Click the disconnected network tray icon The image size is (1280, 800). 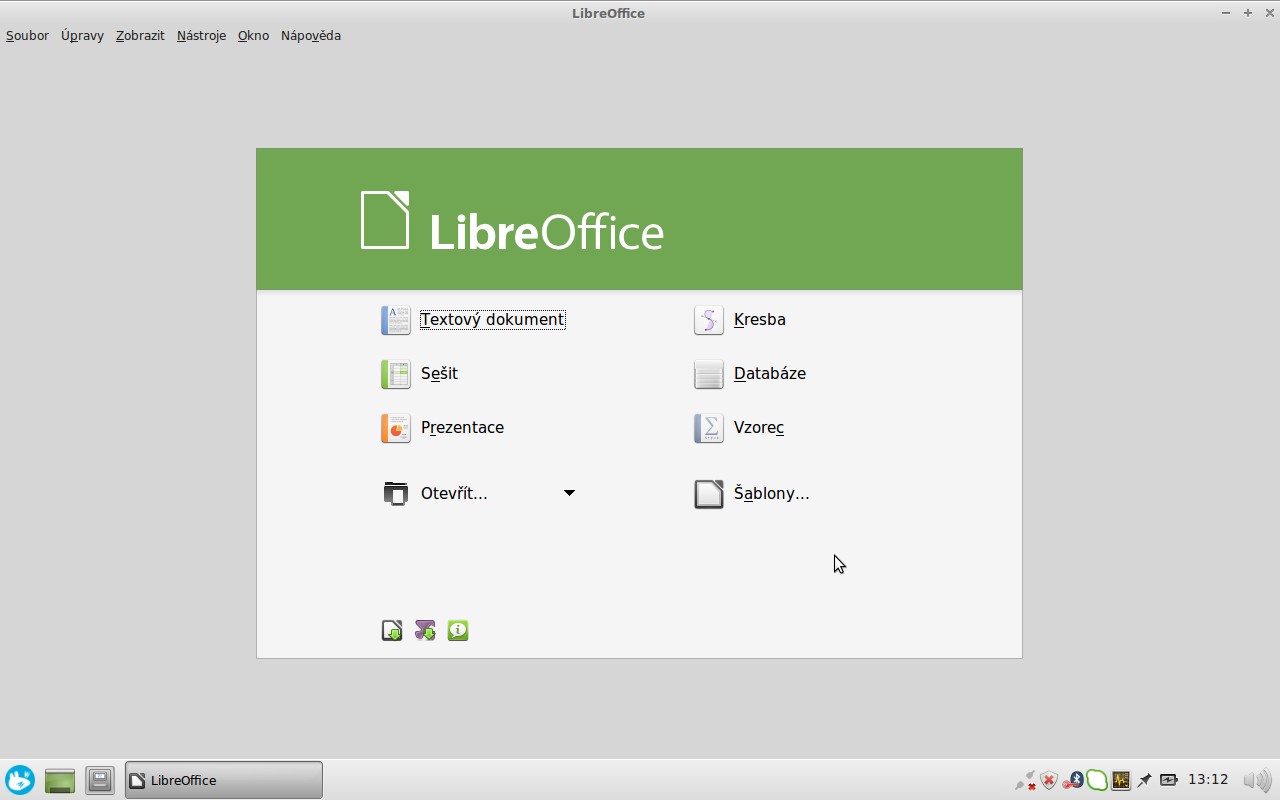pos(1026,780)
